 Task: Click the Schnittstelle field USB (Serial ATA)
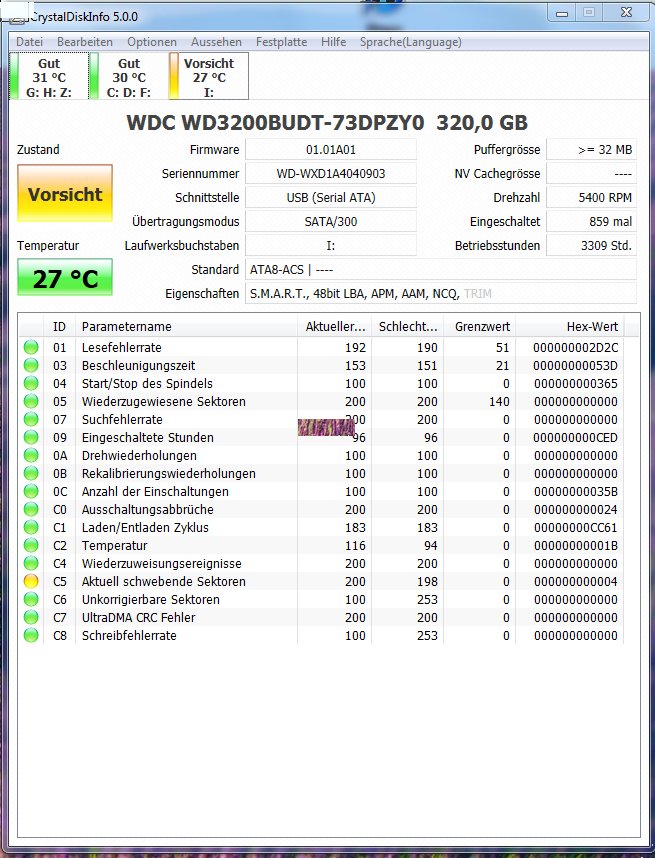[331, 198]
